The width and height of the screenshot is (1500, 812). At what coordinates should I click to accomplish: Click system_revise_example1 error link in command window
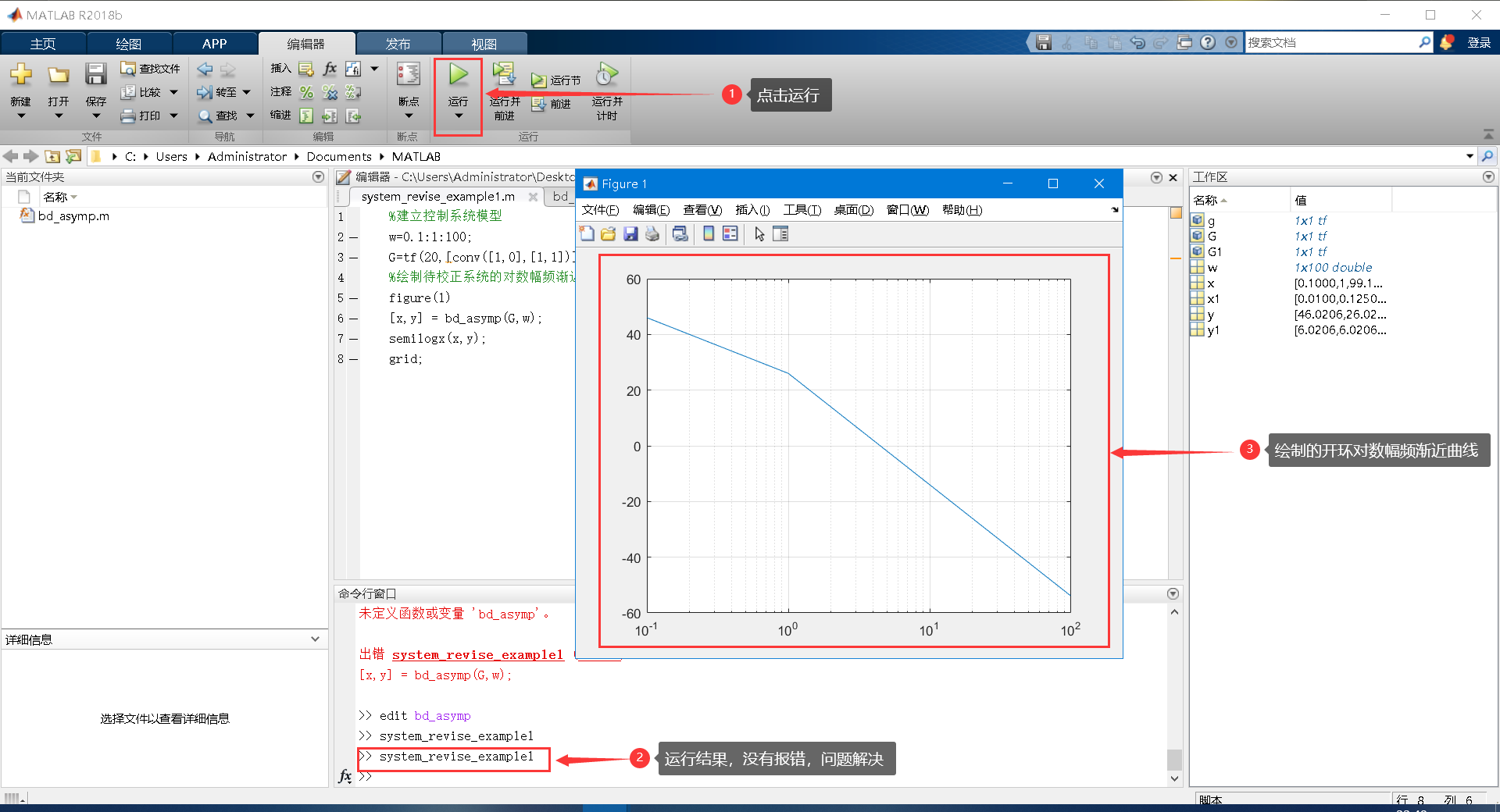click(477, 654)
